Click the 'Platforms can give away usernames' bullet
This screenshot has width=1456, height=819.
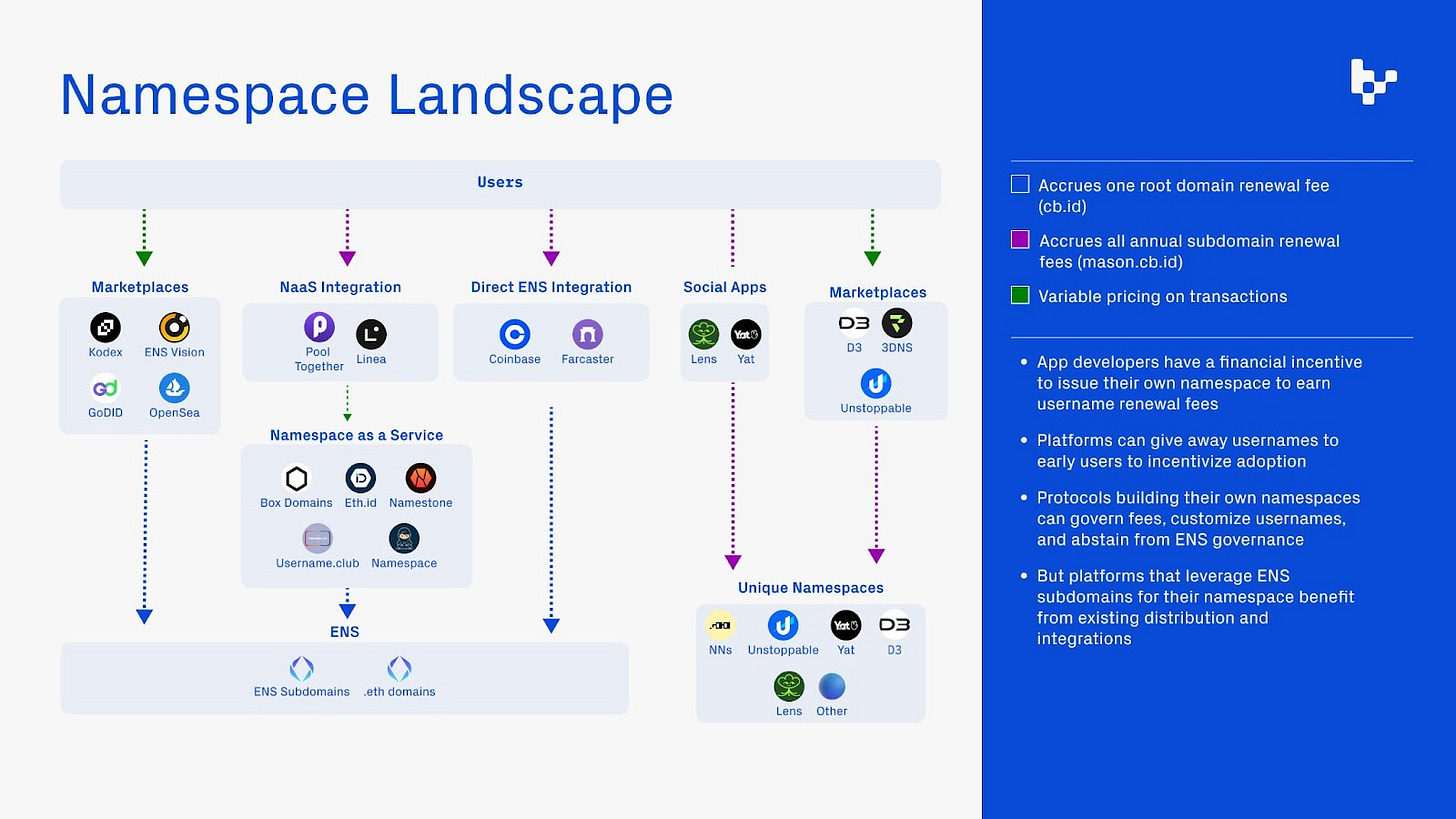pos(1187,451)
